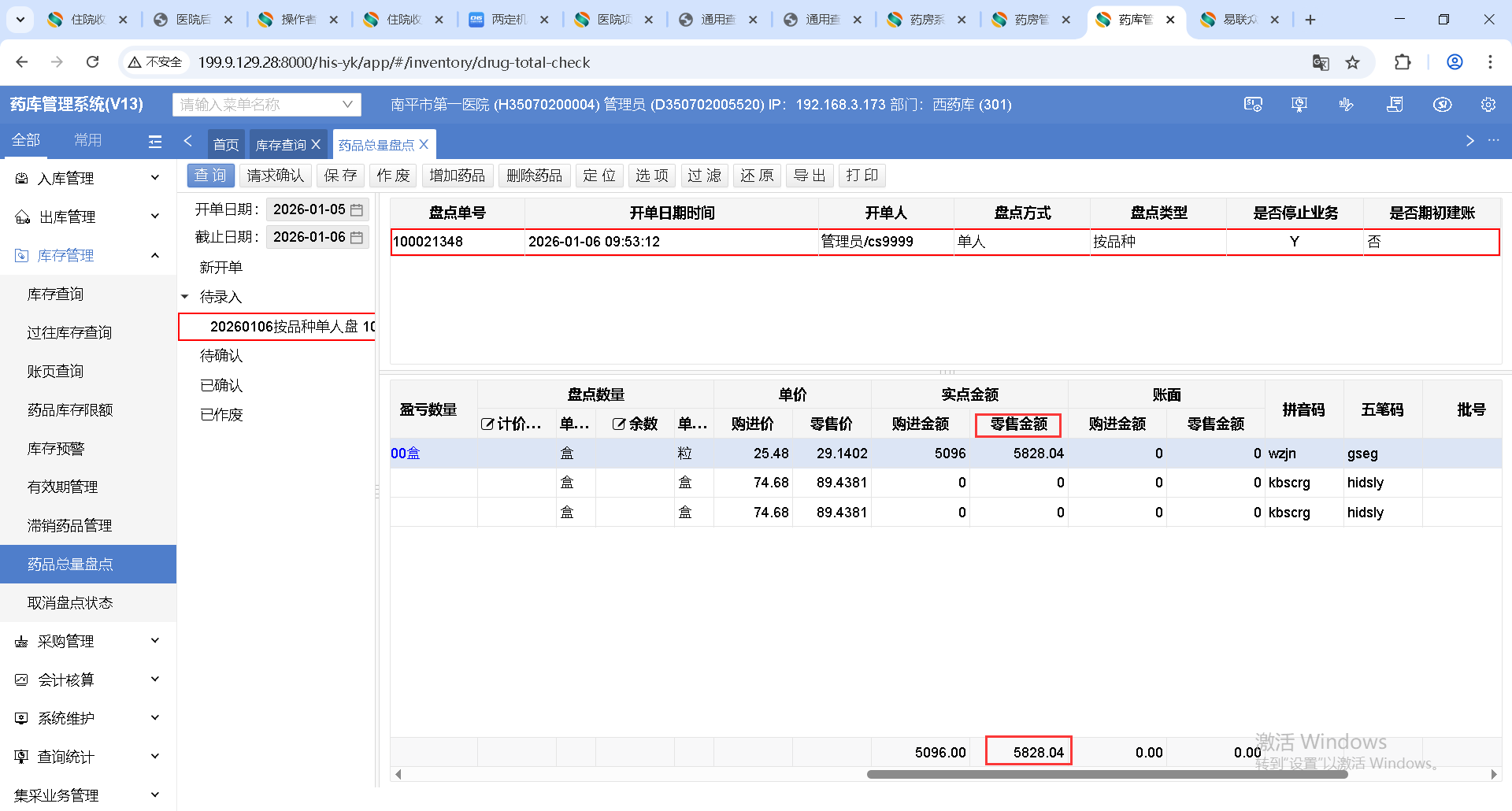Open the receipt document icon in the header

click(x=1395, y=105)
